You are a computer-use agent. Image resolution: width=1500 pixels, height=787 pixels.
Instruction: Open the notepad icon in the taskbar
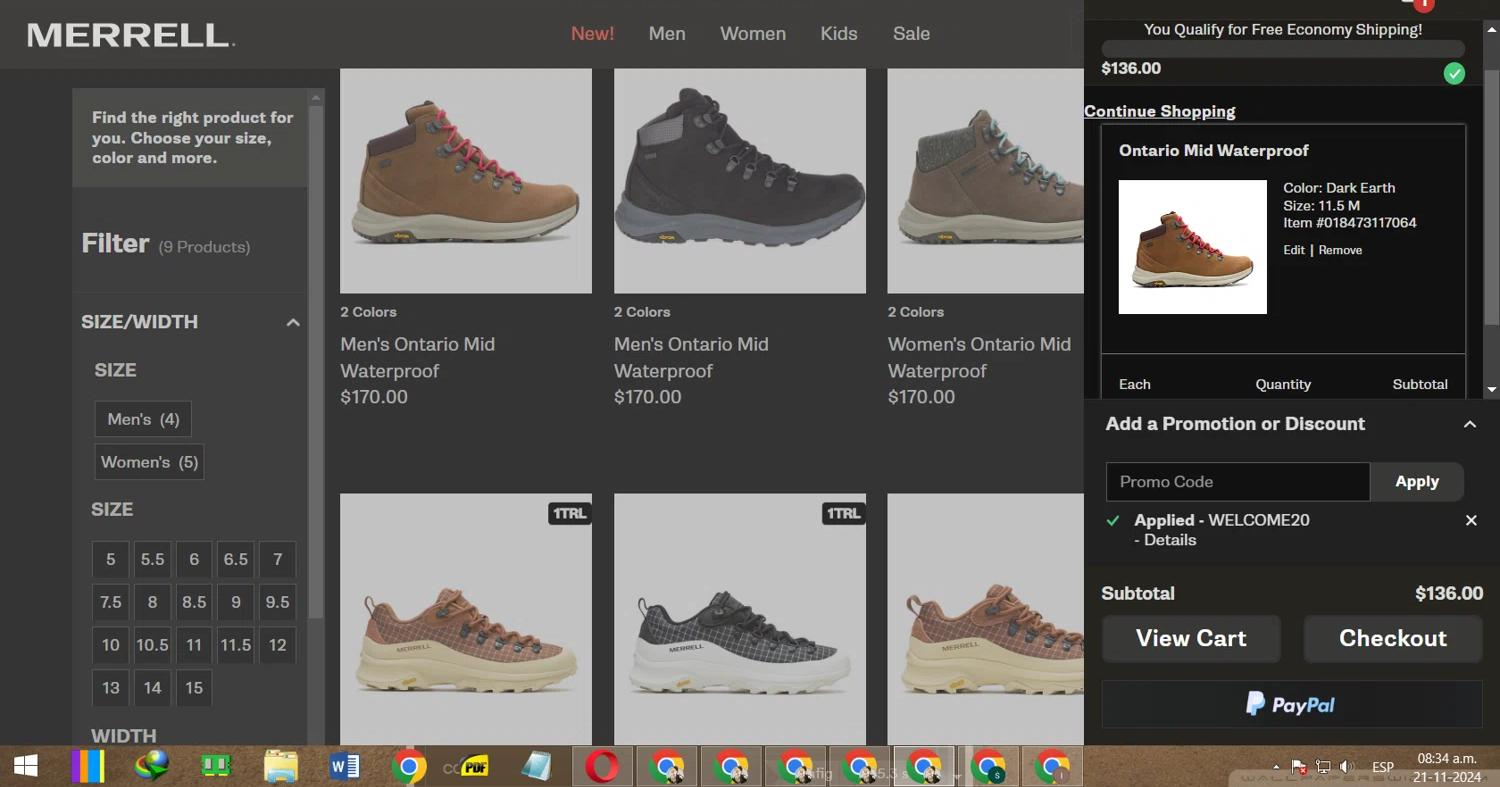point(537,767)
